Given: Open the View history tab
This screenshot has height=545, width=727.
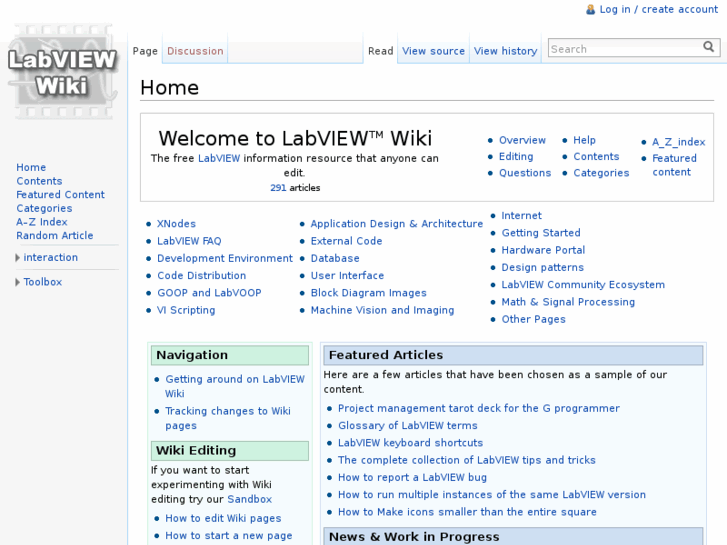Looking at the screenshot, I should 505,51.
